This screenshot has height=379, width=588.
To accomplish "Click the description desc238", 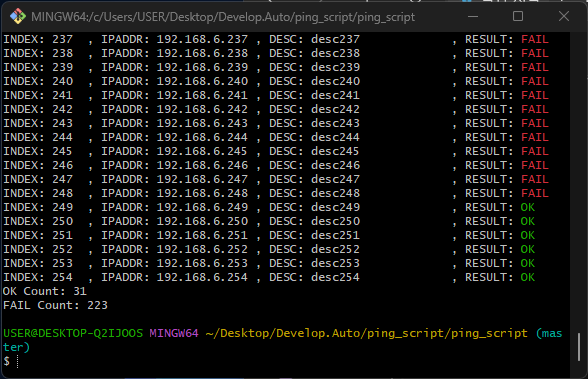I will [335, 53].
